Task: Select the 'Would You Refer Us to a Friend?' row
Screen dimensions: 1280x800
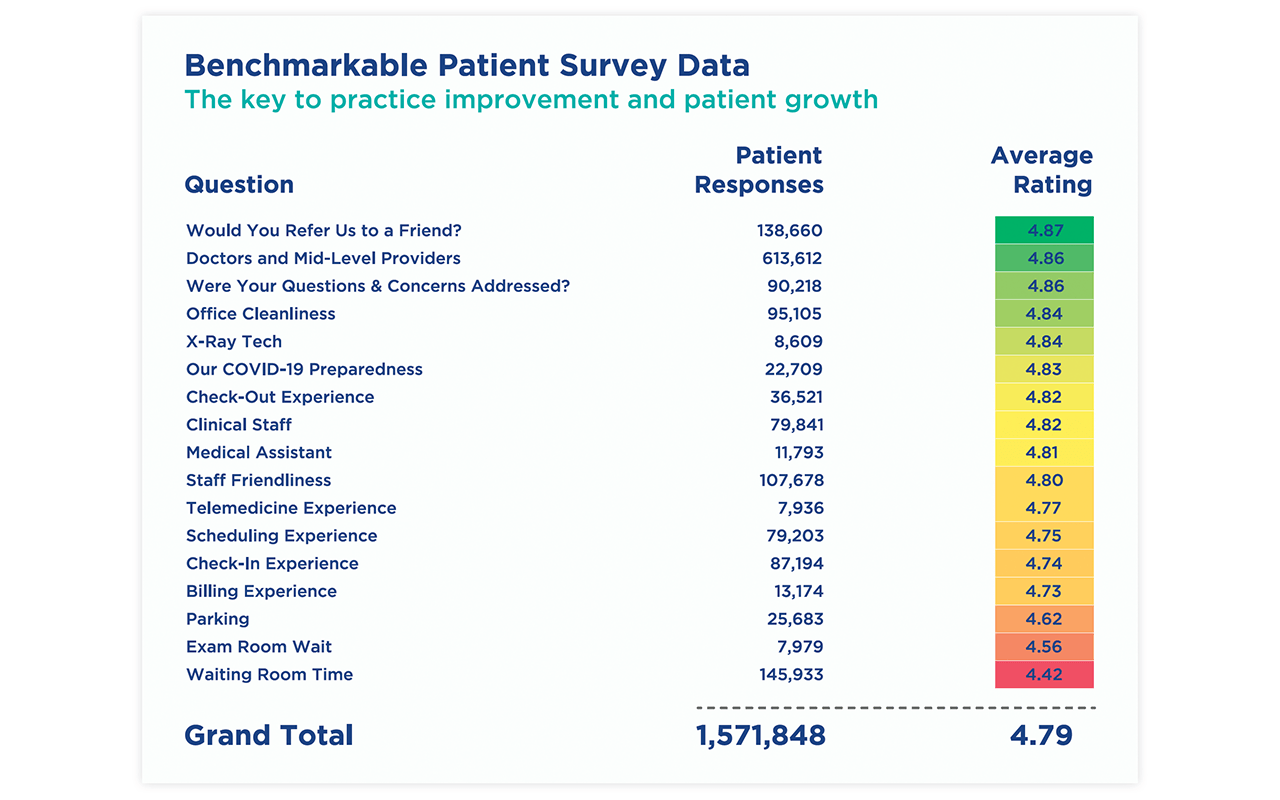Action: coord(324,230)
